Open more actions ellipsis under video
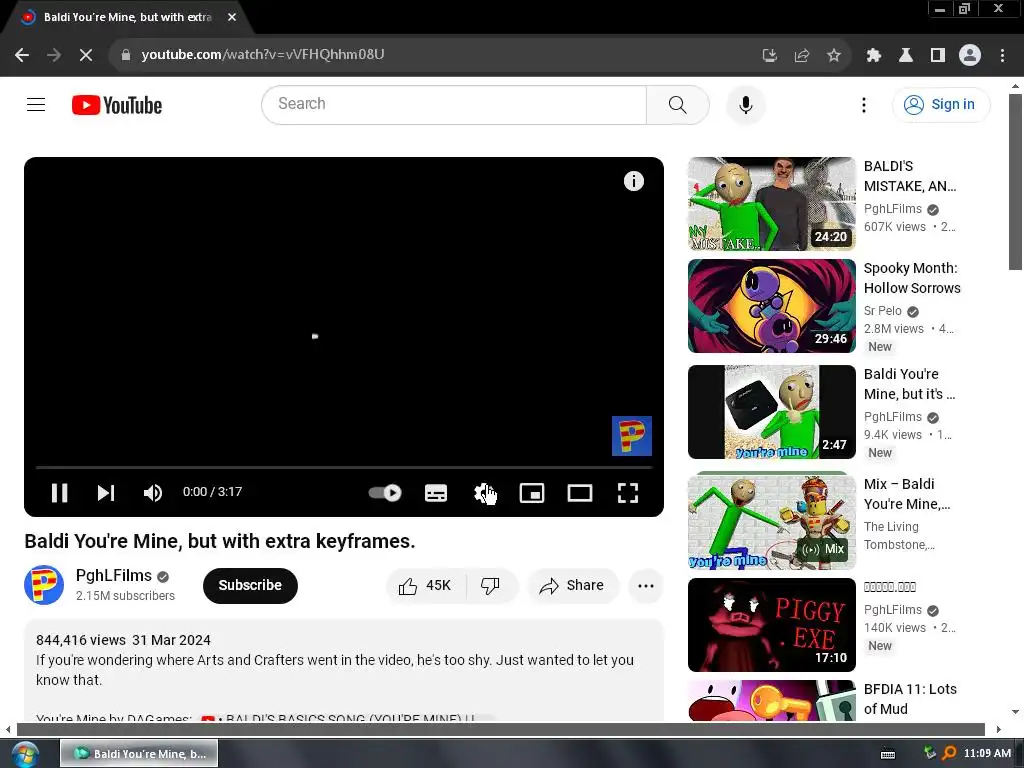This screenshot has height=768, width=1024. pos(646,586)
